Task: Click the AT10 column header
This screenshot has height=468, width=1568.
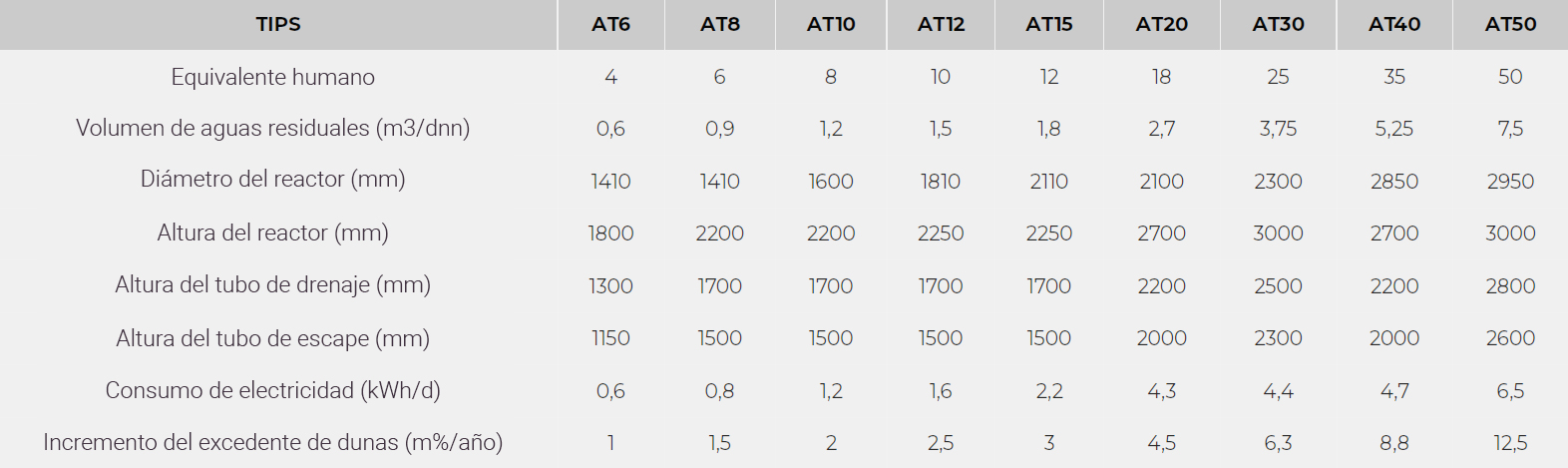Action: 831,25
